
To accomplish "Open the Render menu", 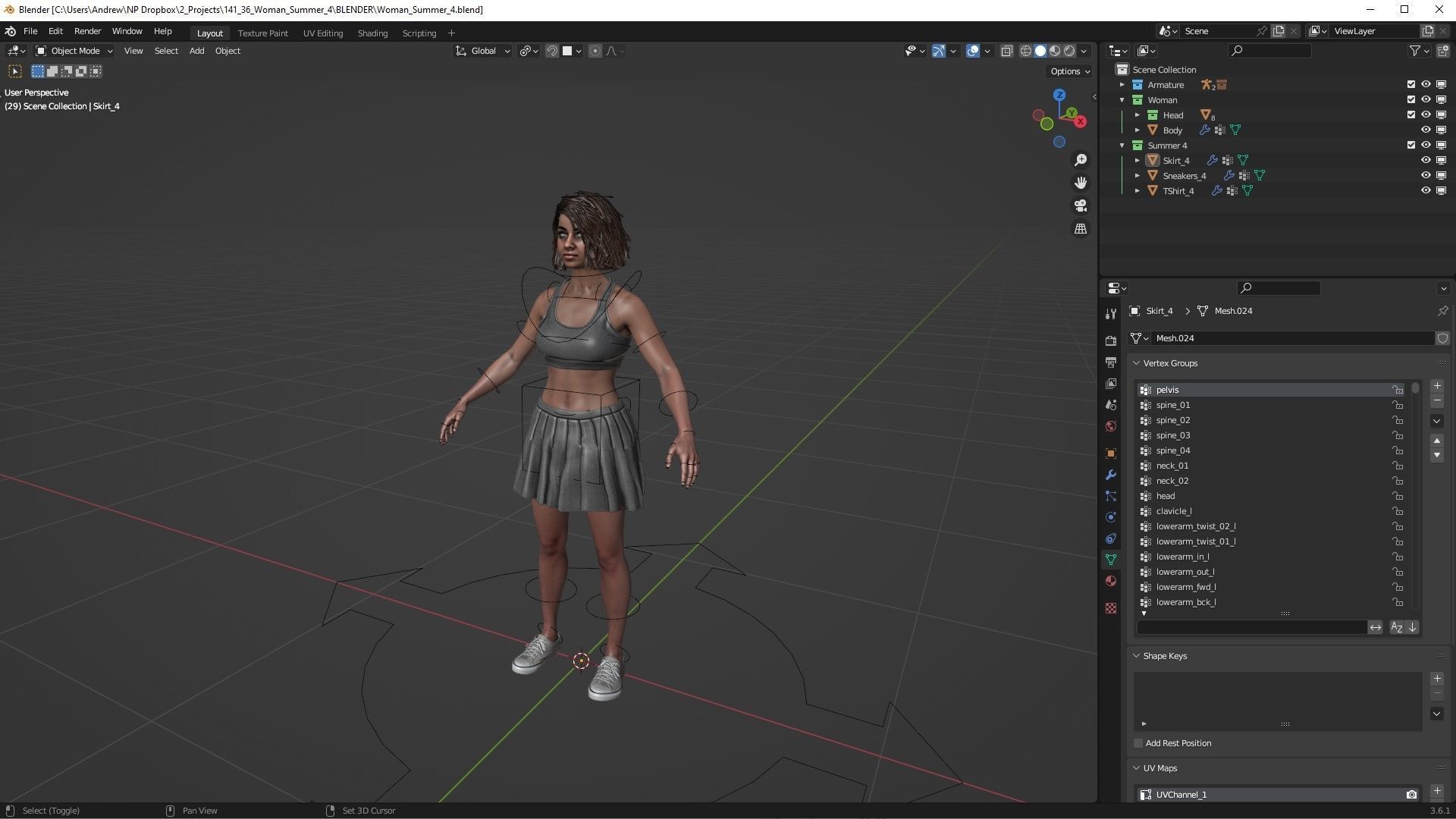I will pos(87,31).
